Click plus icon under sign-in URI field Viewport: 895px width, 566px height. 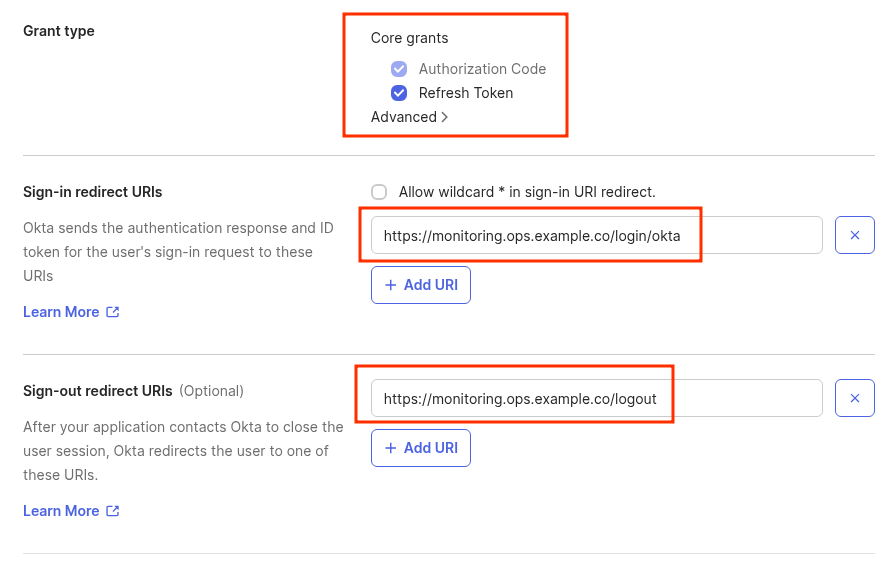pos(391,285)
